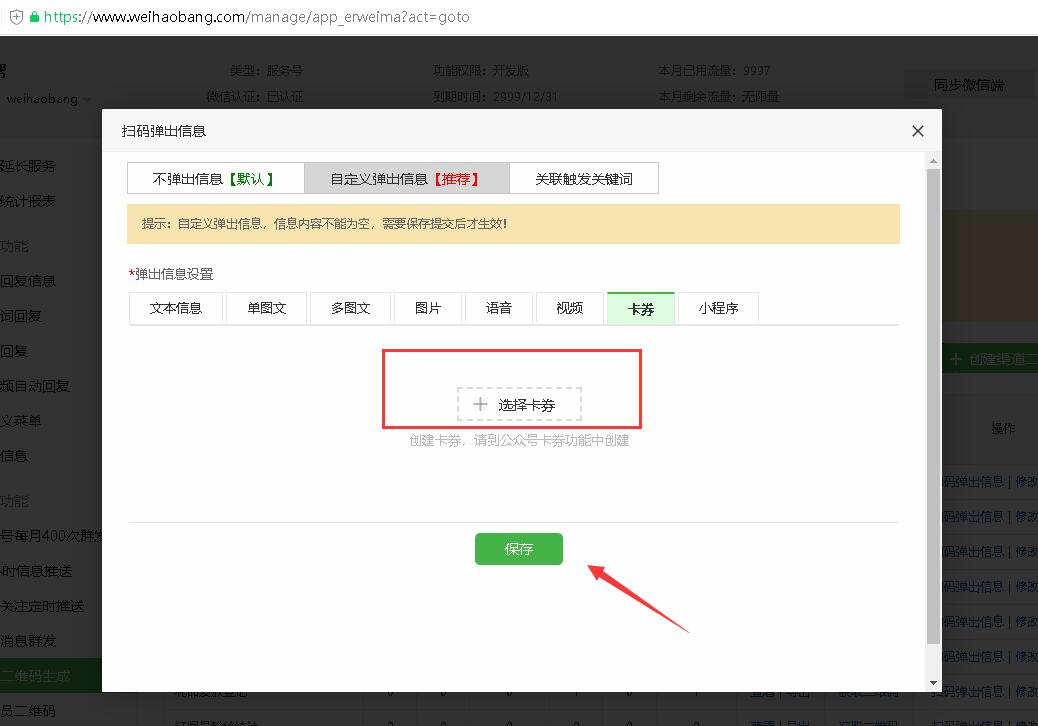Open 员二维码 in the background sidebar

(x=28, y=711)
